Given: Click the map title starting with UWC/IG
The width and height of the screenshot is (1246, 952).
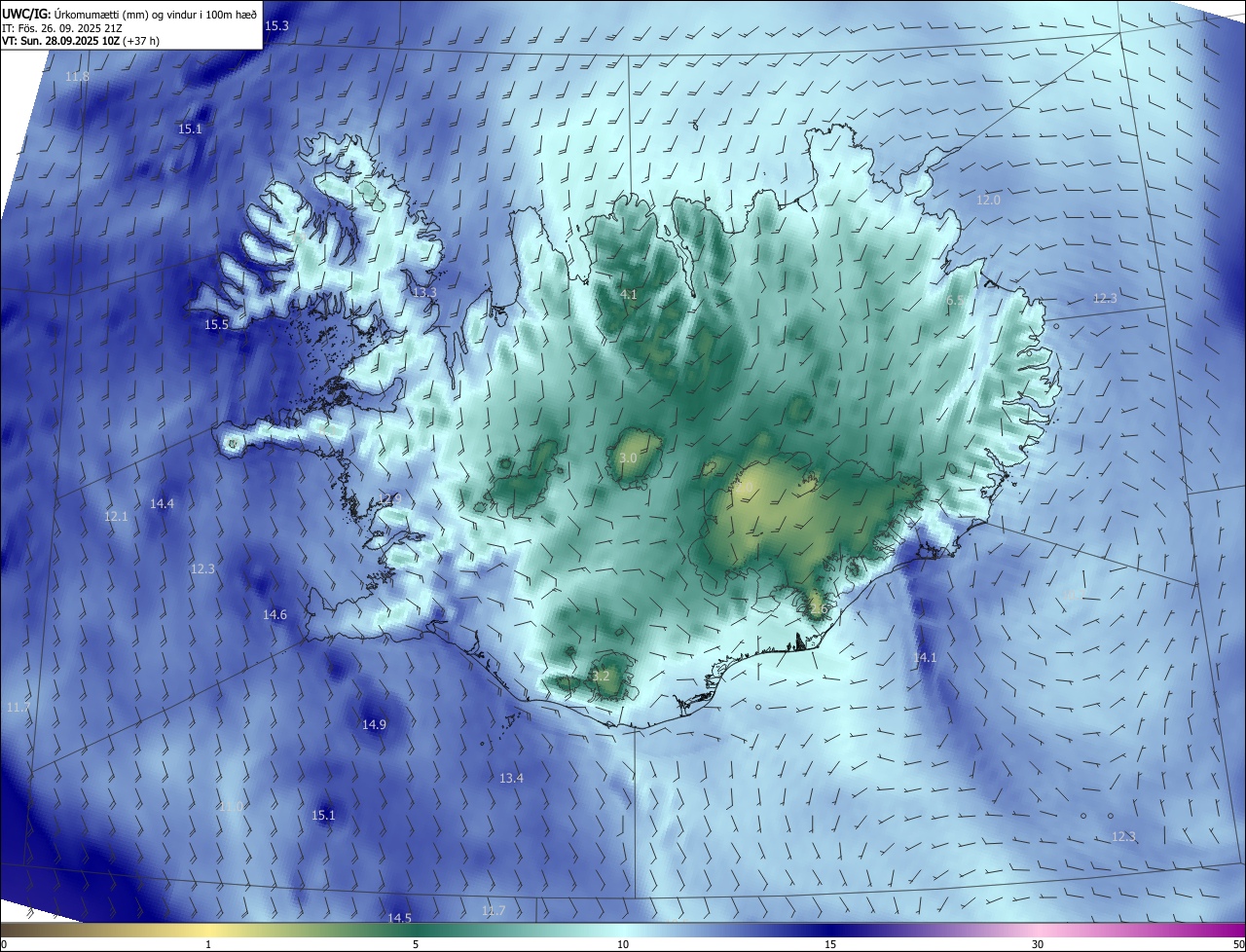Looking at the screenshot, I should click(x=129, y=14).
